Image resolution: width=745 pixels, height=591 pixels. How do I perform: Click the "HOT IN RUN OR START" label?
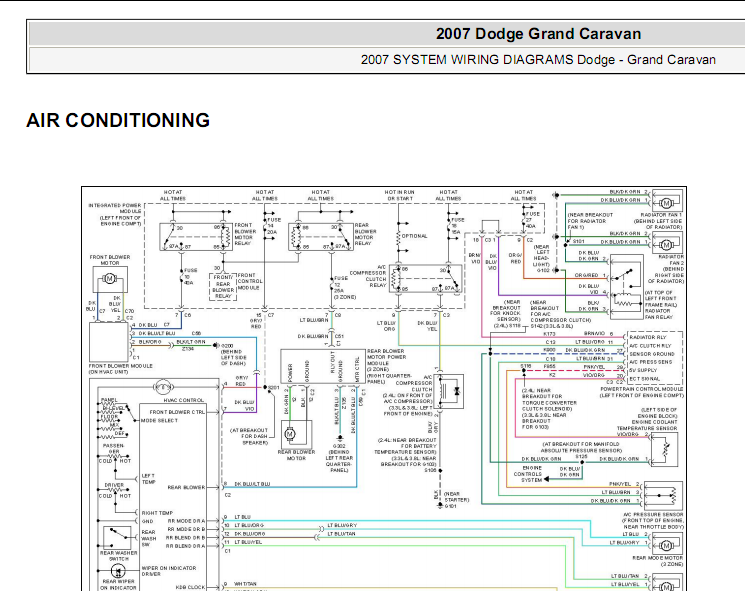(x=399, y=195)
